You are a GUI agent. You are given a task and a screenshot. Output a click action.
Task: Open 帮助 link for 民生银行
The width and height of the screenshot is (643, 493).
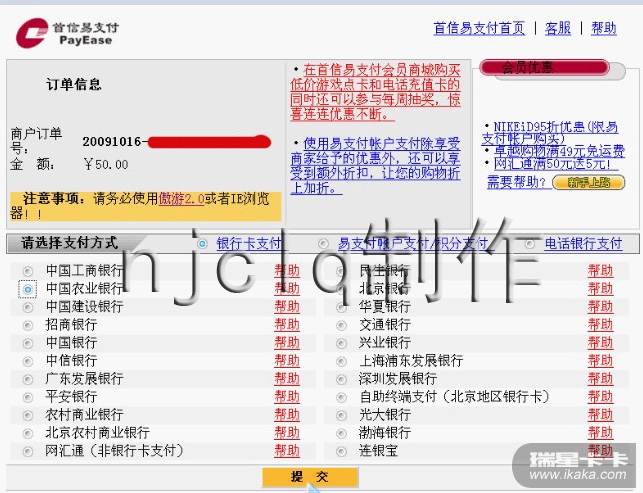tap(600, 271)
